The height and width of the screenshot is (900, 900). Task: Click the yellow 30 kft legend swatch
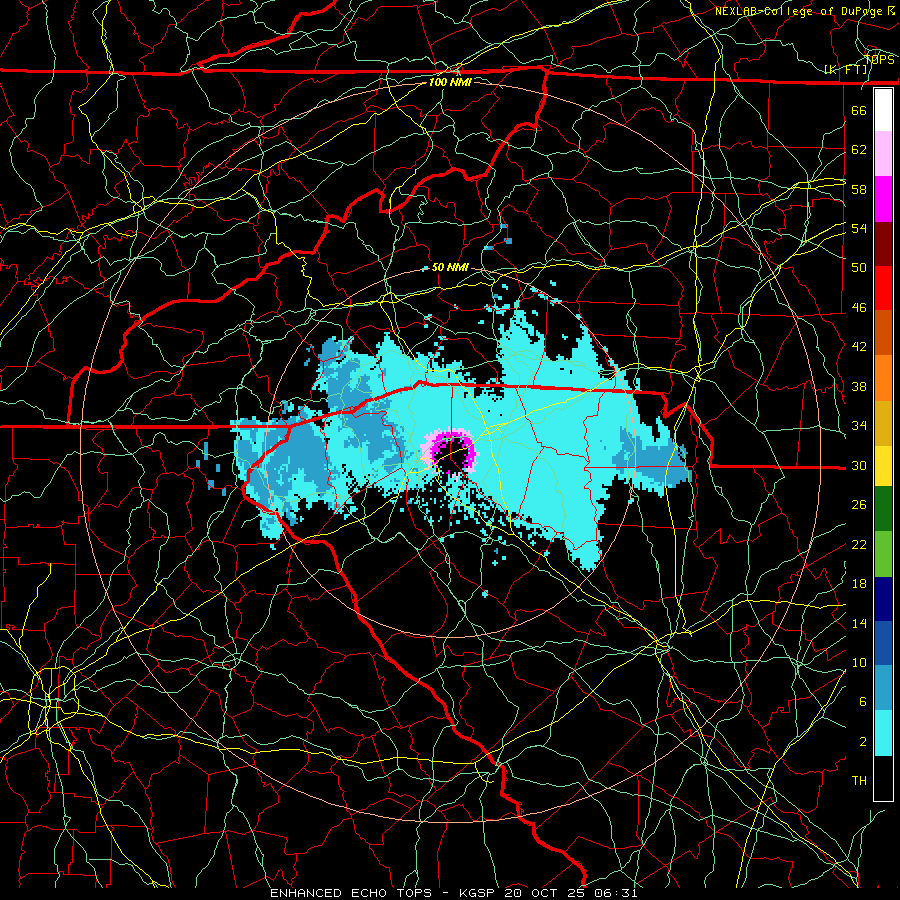(883, 466)
